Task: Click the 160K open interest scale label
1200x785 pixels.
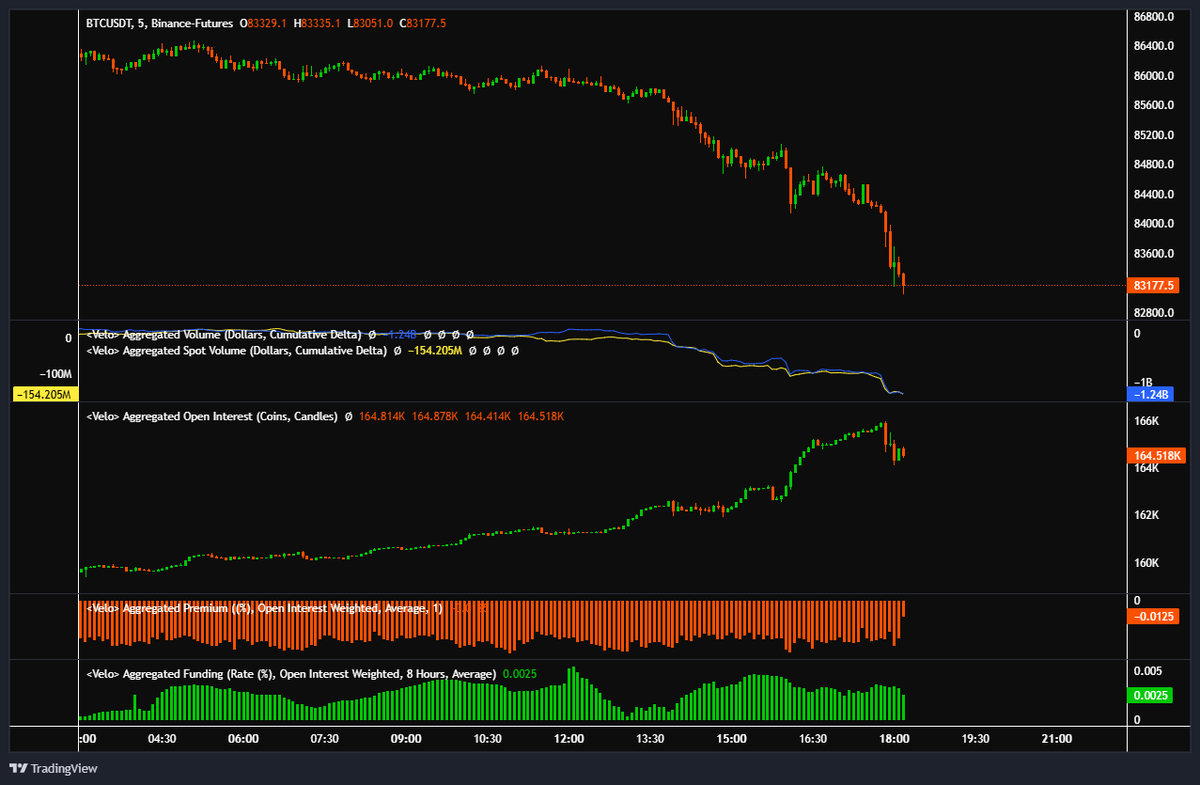Action: [x=1146, y=563]
